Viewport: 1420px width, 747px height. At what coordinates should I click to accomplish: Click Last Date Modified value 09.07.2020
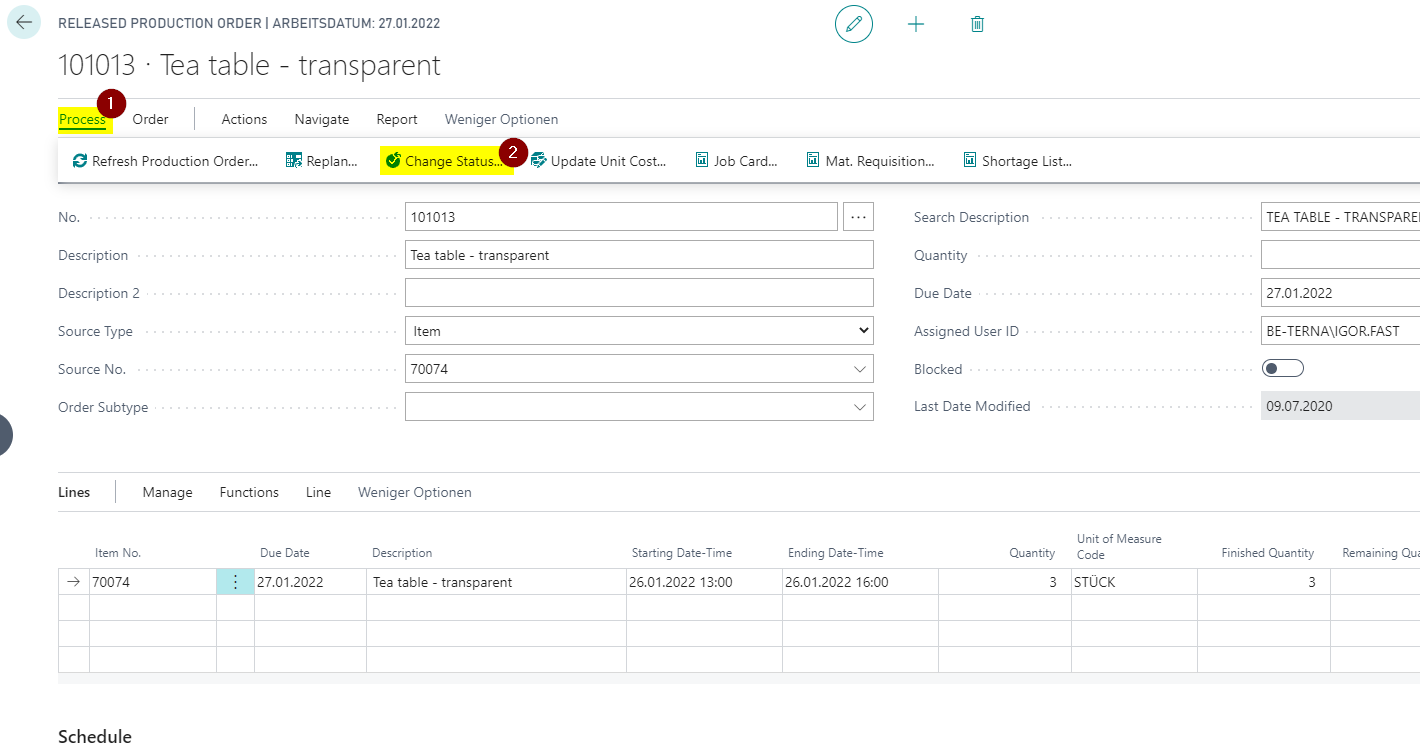click(1340, 407)
